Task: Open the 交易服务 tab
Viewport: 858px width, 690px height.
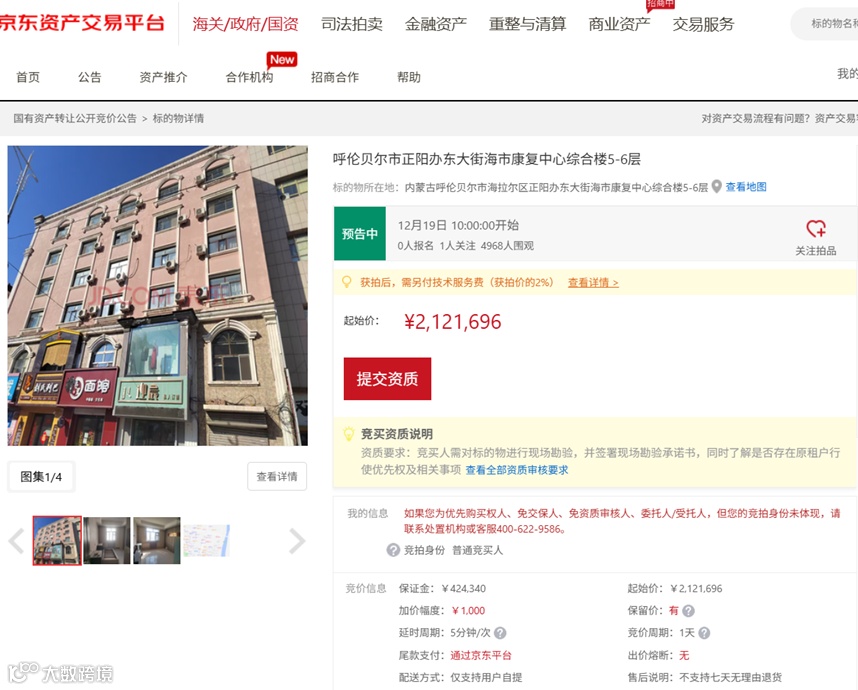Action: tap(703, 24)
